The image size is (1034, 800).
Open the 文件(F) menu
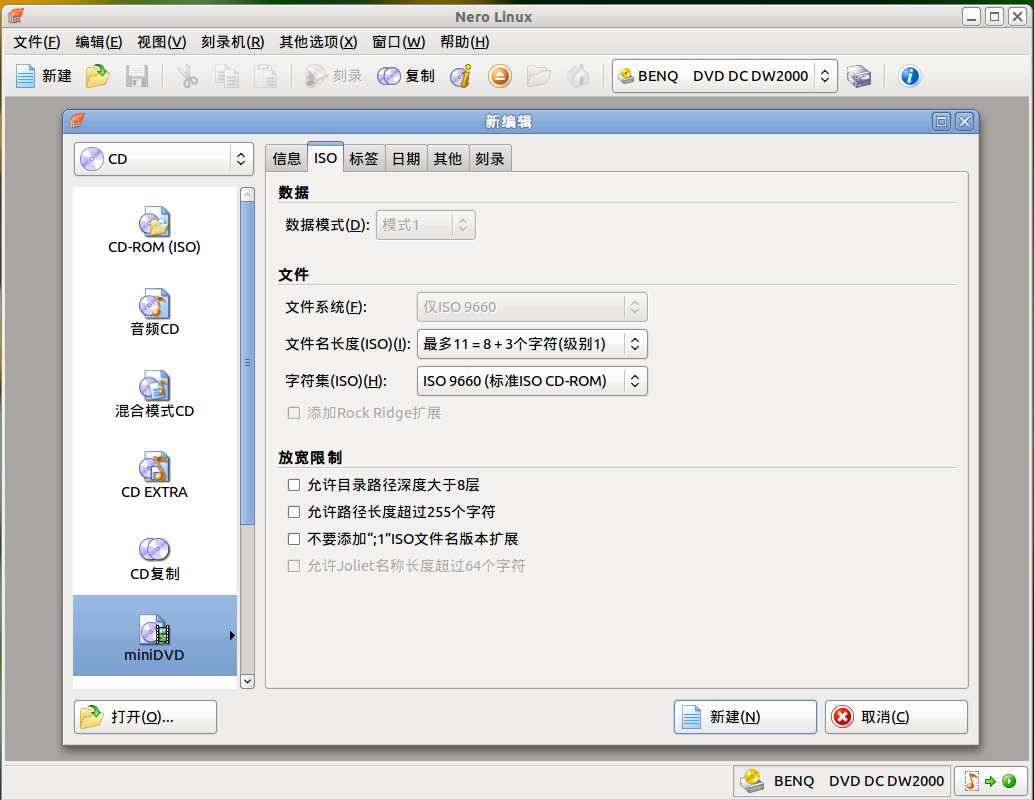click(x=37, y=42)
